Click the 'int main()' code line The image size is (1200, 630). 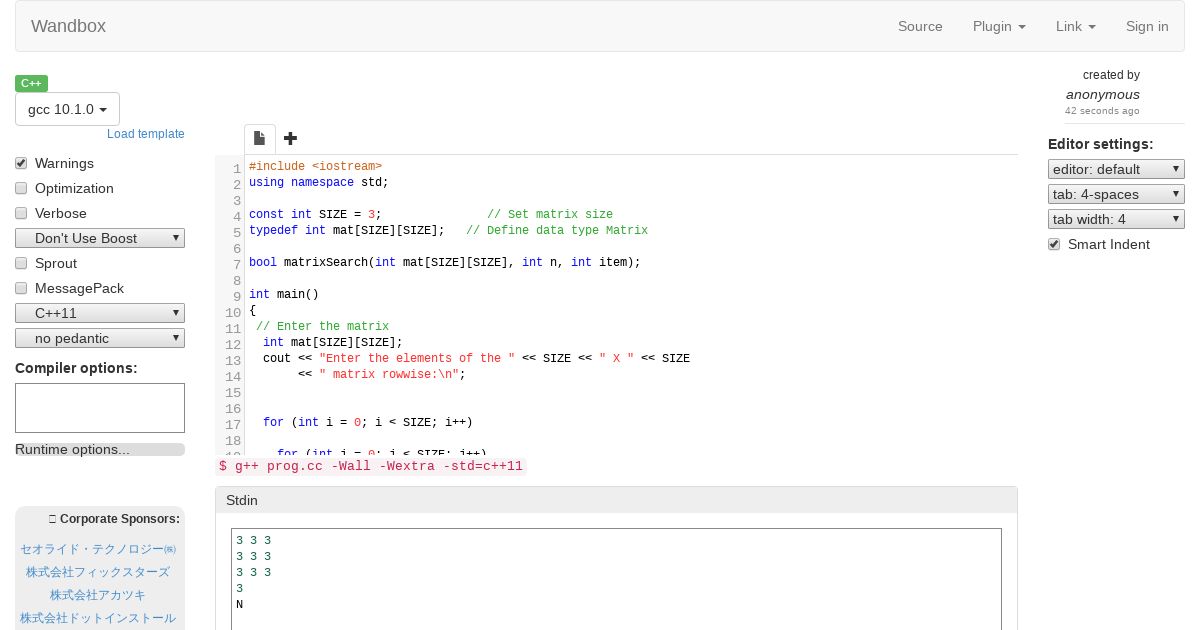(283, 294)
